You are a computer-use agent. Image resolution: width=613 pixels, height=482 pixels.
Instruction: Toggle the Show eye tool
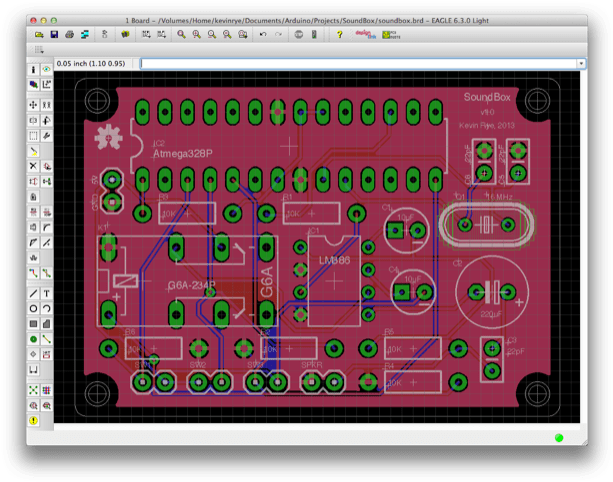47,70
